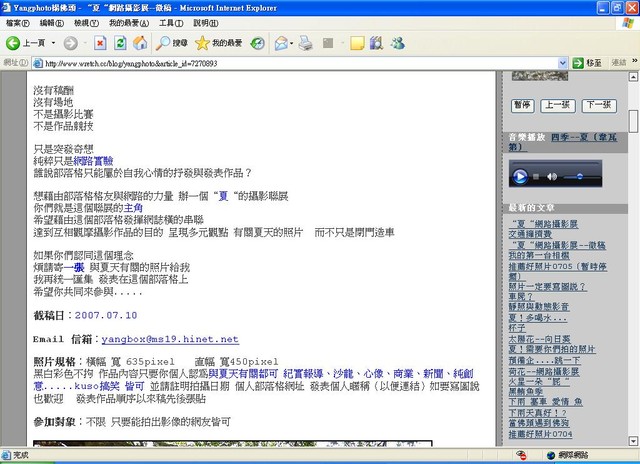Maximize the Internet Explorer window
This screenshot has width=640, height=464.
pyautogui.click(x=617, y=8)
